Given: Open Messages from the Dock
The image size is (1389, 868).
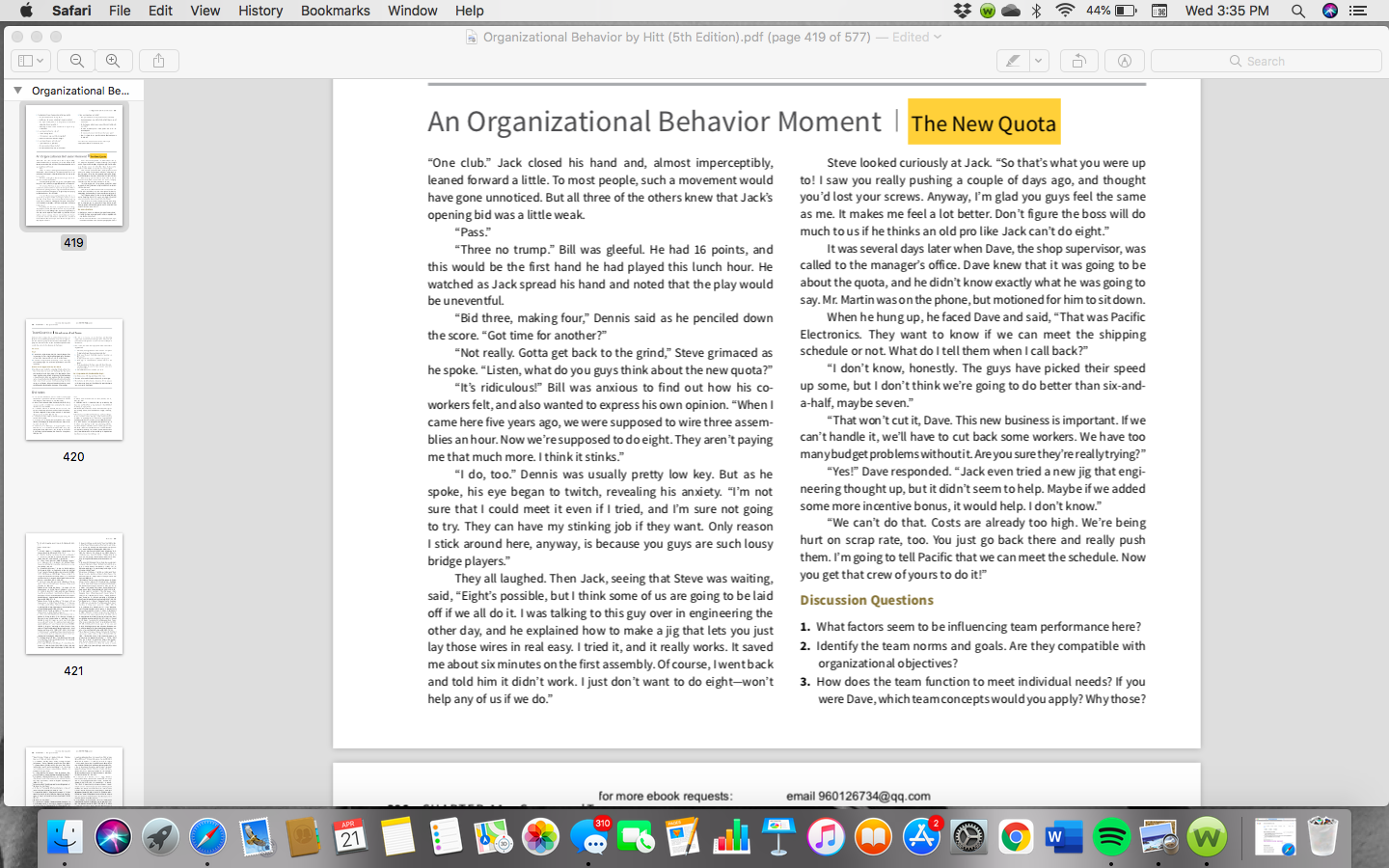Looking at the screenshot, I should [x=588, y=836].
